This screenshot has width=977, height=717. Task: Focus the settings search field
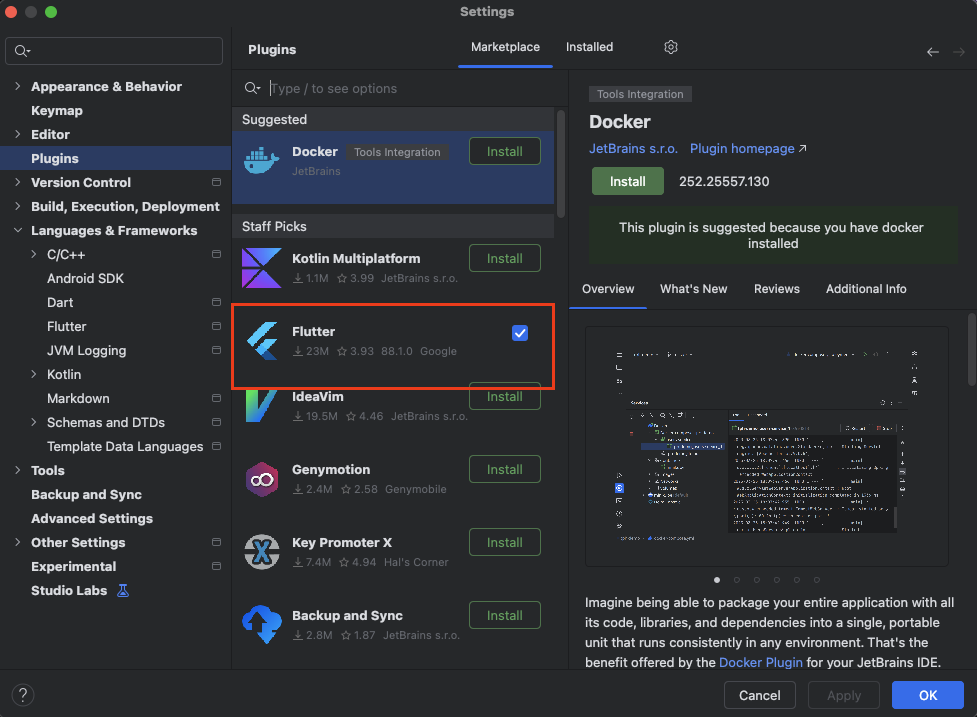click(x=114, y=51)
